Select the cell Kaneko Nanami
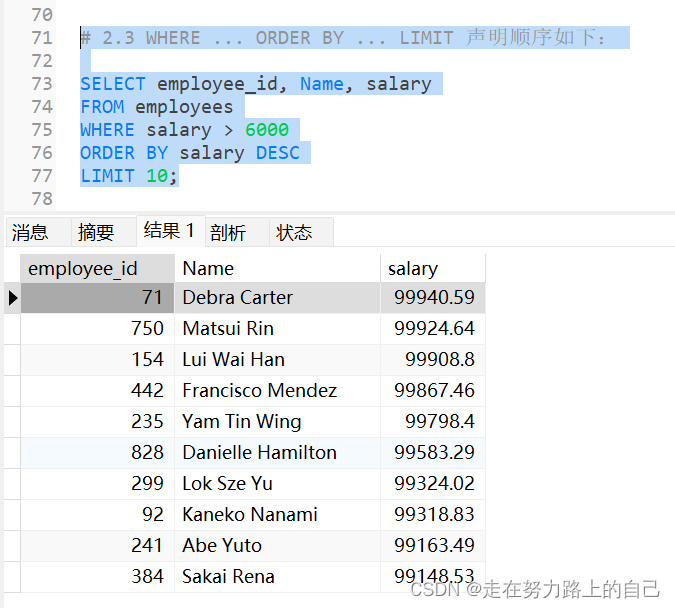 (277, 515)
